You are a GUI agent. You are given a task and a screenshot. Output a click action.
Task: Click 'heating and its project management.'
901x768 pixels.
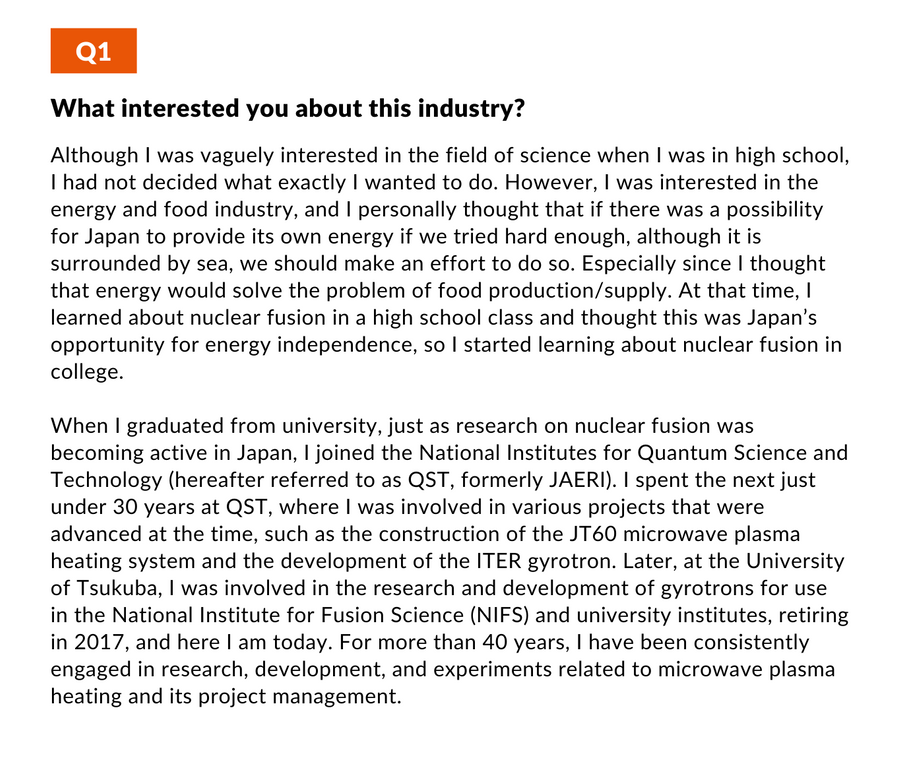pos(226,696)
